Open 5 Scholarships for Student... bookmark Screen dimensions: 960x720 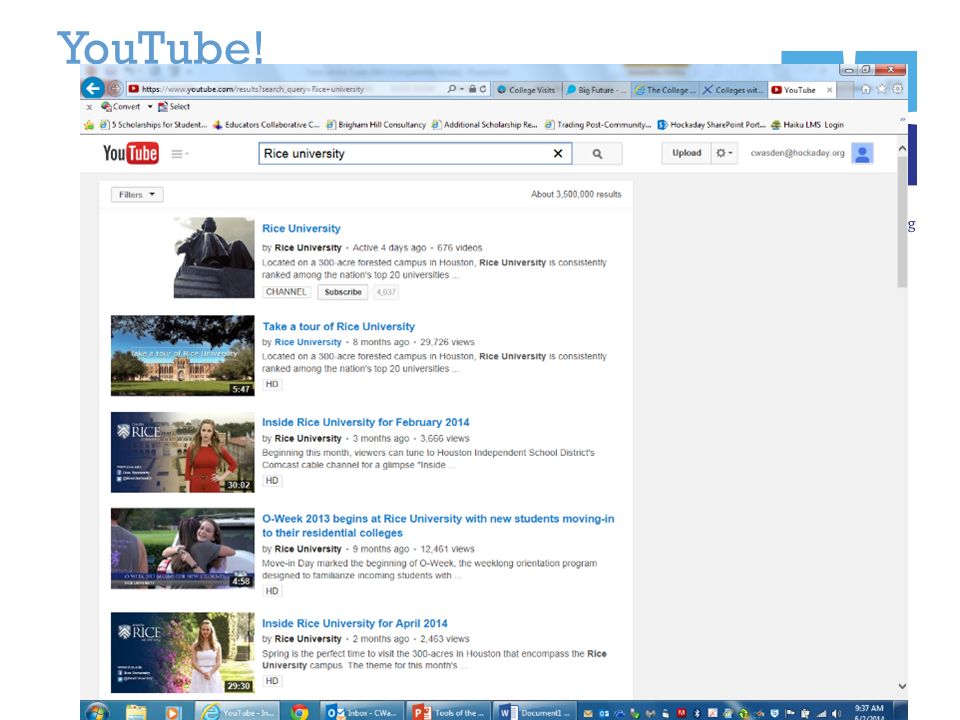click(153, 124)
